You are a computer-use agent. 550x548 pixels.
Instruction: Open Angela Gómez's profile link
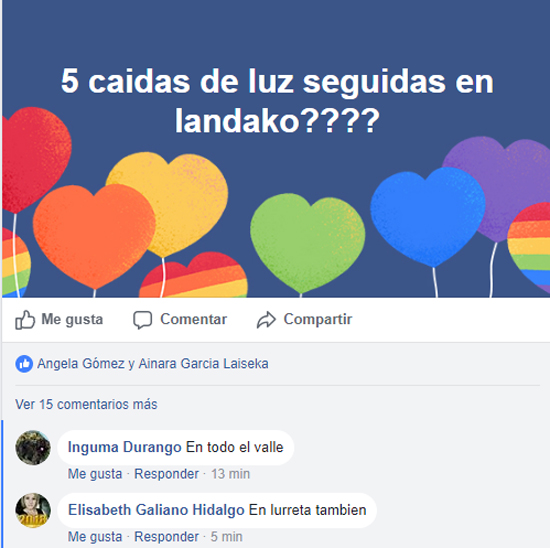pos(81,363)
